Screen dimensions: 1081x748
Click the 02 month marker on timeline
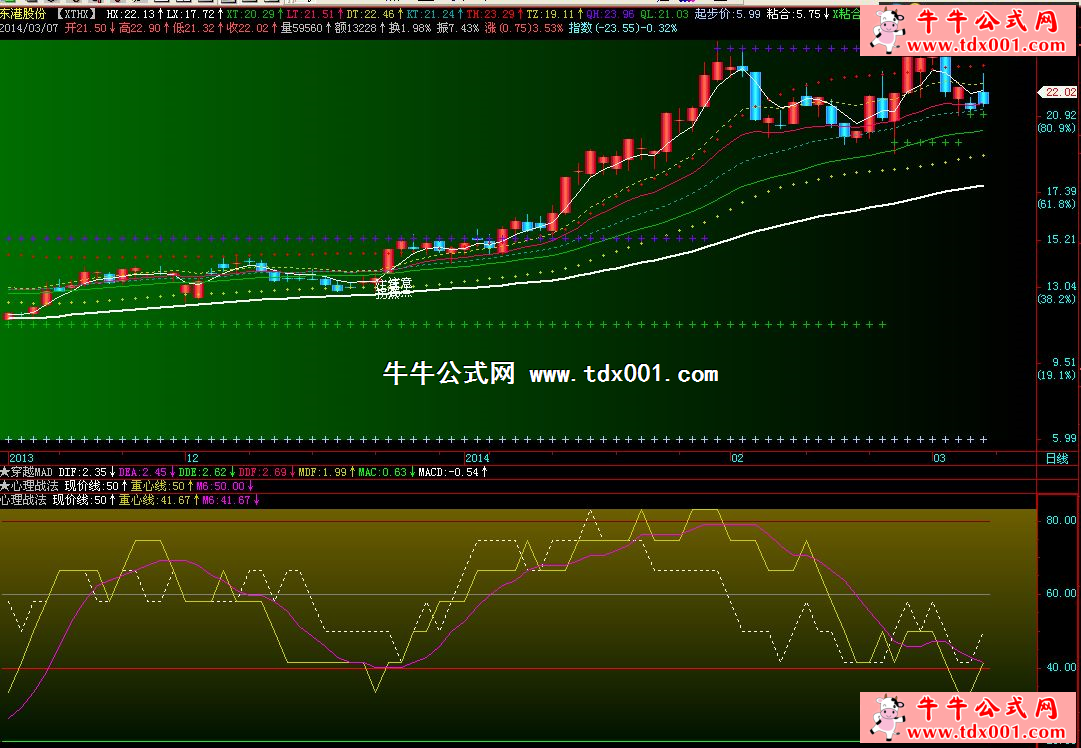tap(737, 457)
